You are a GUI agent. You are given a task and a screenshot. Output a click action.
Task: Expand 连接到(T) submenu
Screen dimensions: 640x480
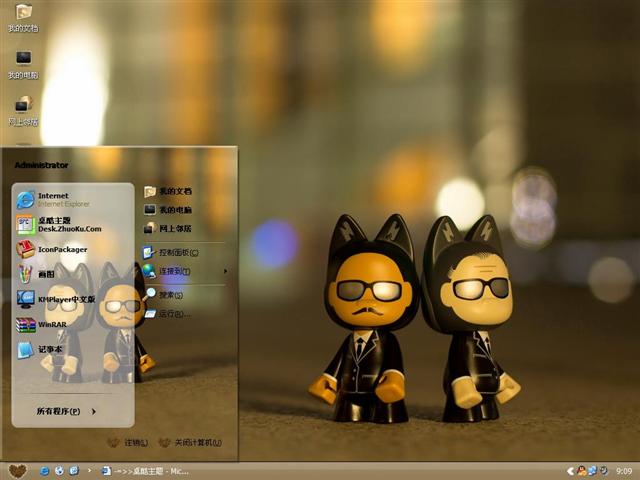184,271
